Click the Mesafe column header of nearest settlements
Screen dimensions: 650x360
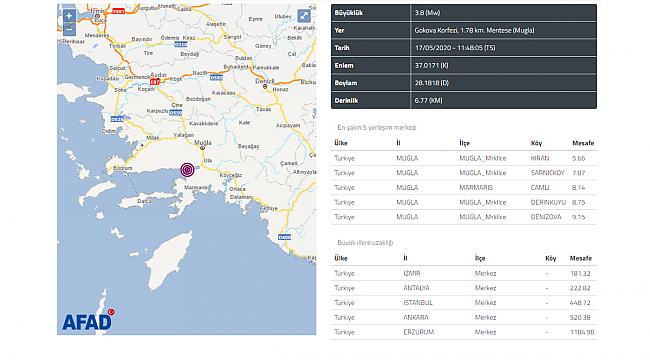583,143
